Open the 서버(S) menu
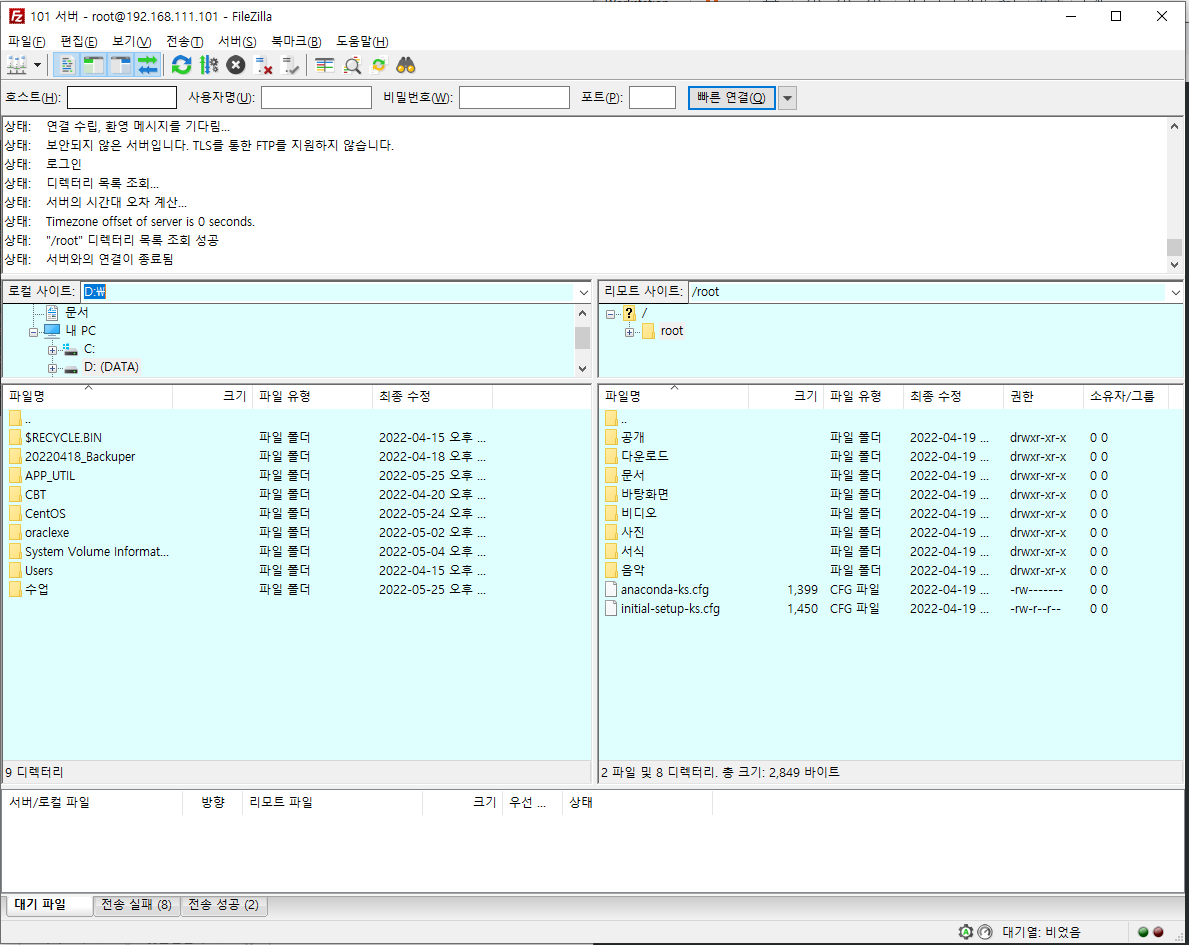1189x945 pixels. pos(237,42)
